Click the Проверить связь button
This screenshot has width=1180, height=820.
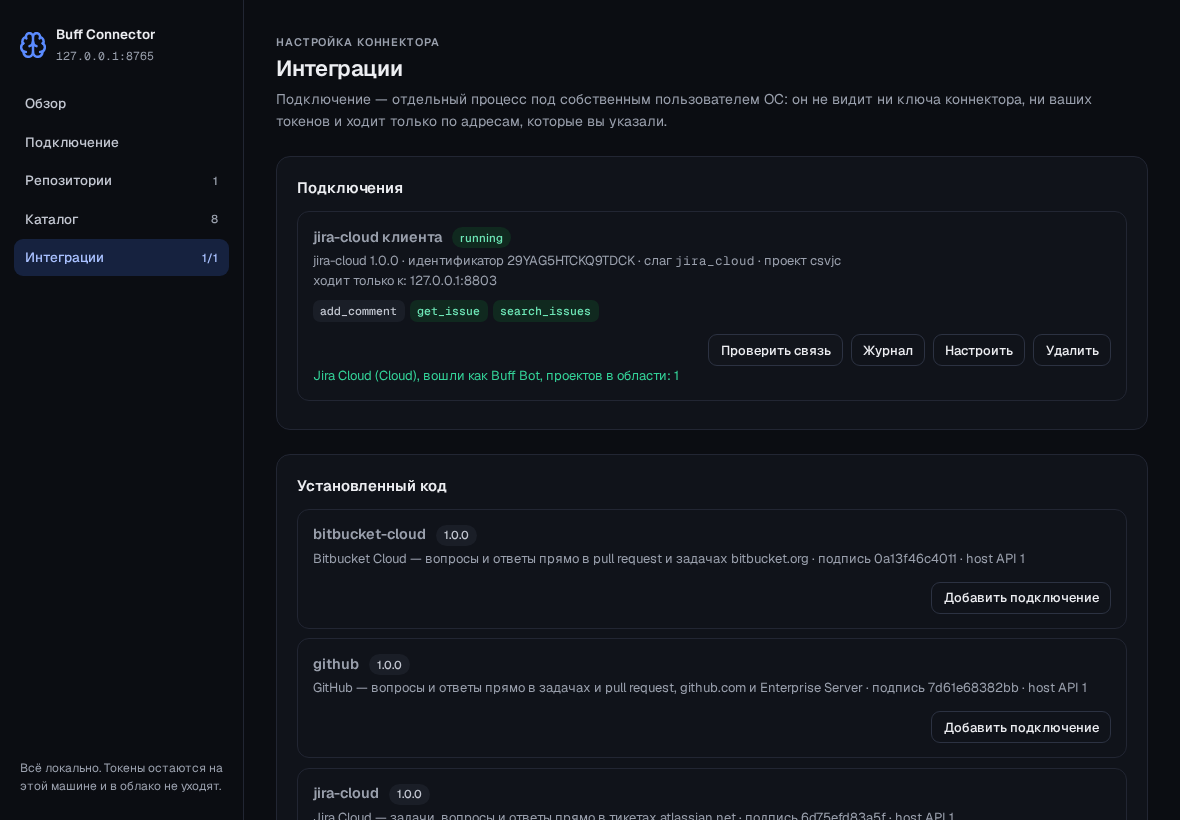click(775, 351)
